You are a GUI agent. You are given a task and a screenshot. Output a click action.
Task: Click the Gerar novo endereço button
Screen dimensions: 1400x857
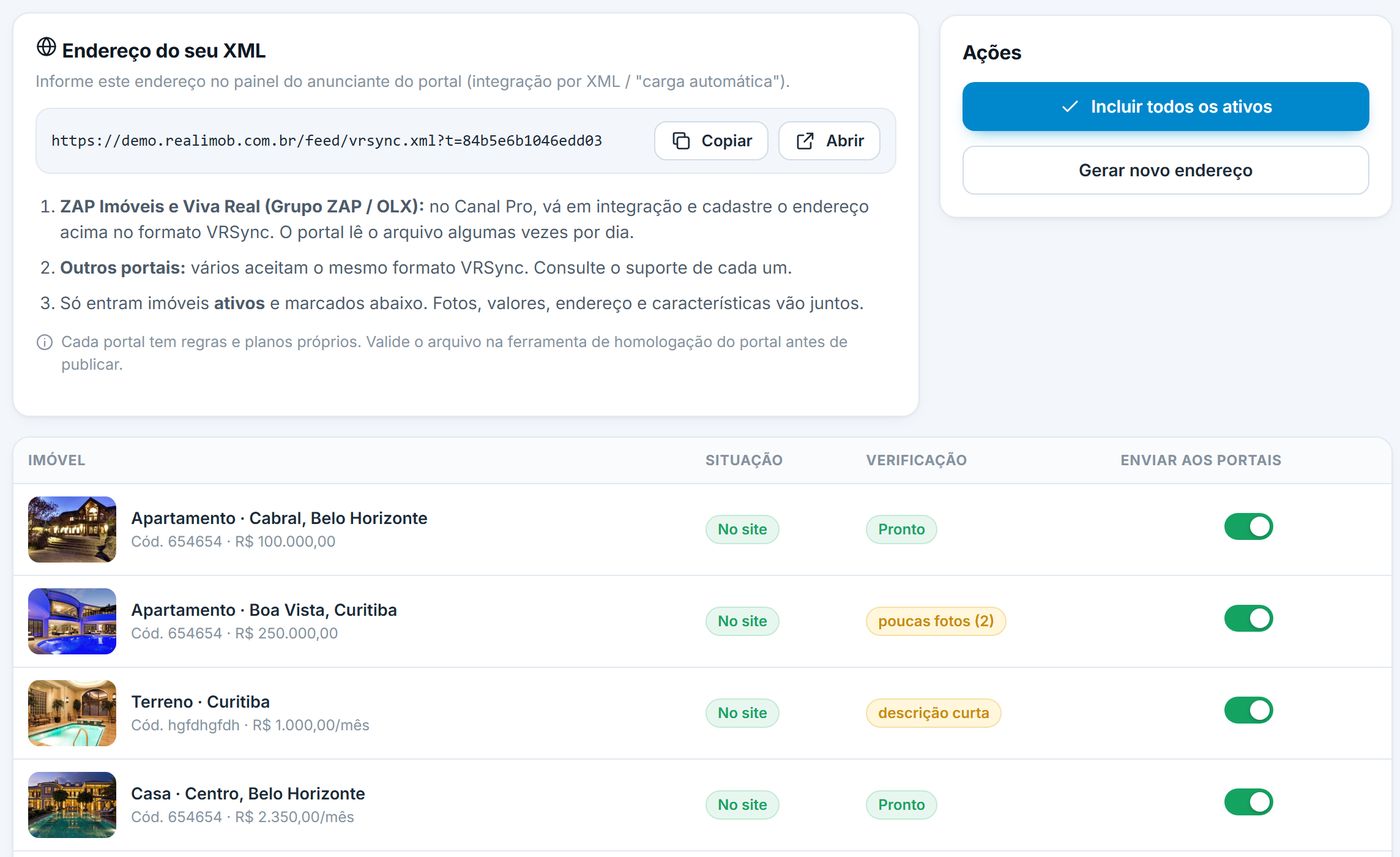pos(1165,170)
